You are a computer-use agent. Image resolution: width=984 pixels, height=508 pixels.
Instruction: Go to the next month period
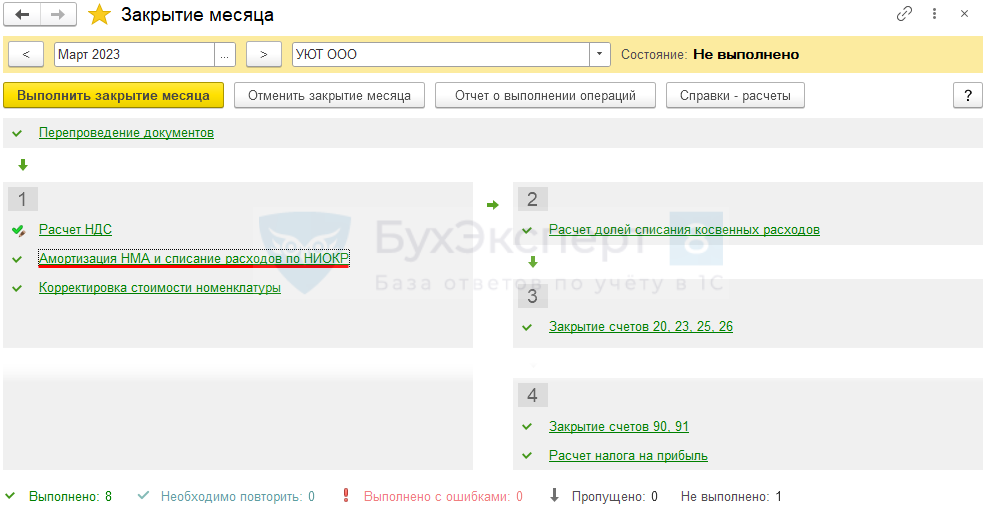[x=263, y=54]
